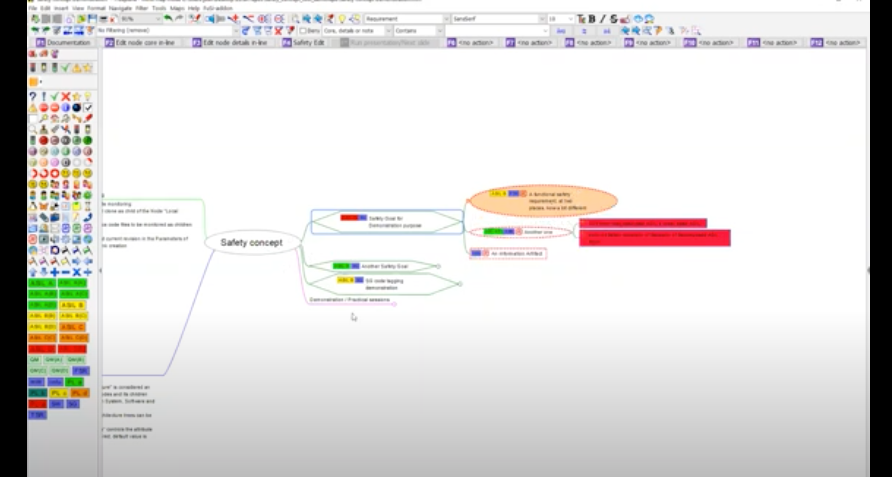Click the F1 Documentation button
Viewport: 892px width, 477px height.
tap(64, 43)
